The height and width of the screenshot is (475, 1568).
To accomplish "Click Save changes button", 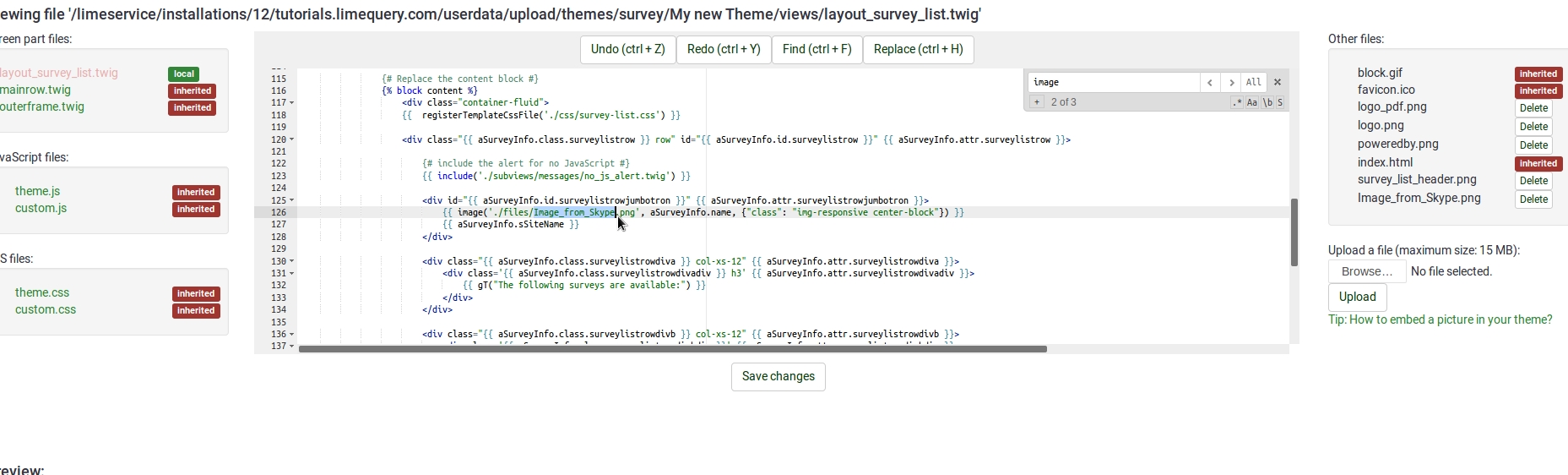I will 778,376.
